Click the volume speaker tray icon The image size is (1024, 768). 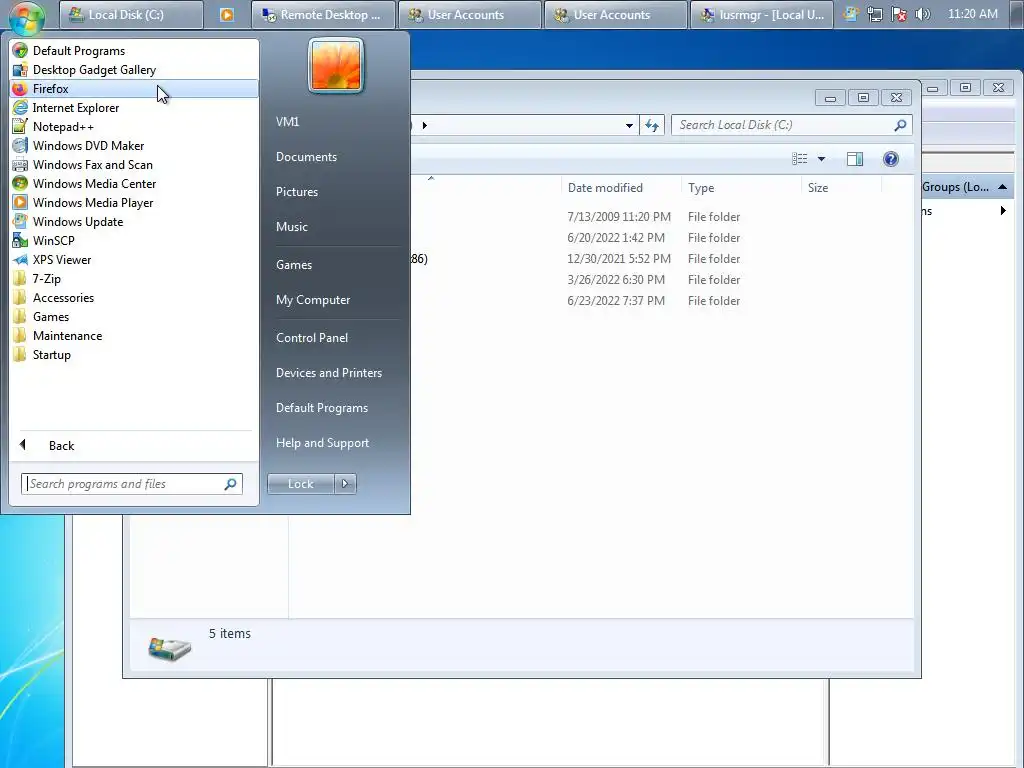(923, 14)
